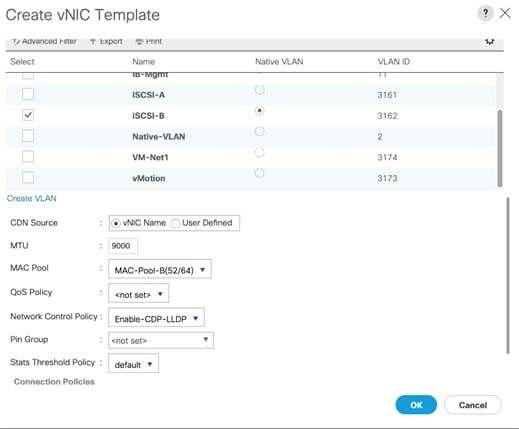Open the MAC Pool dropdown
The width and height of the screenshot is (519, 429).
tap(160, 269)
